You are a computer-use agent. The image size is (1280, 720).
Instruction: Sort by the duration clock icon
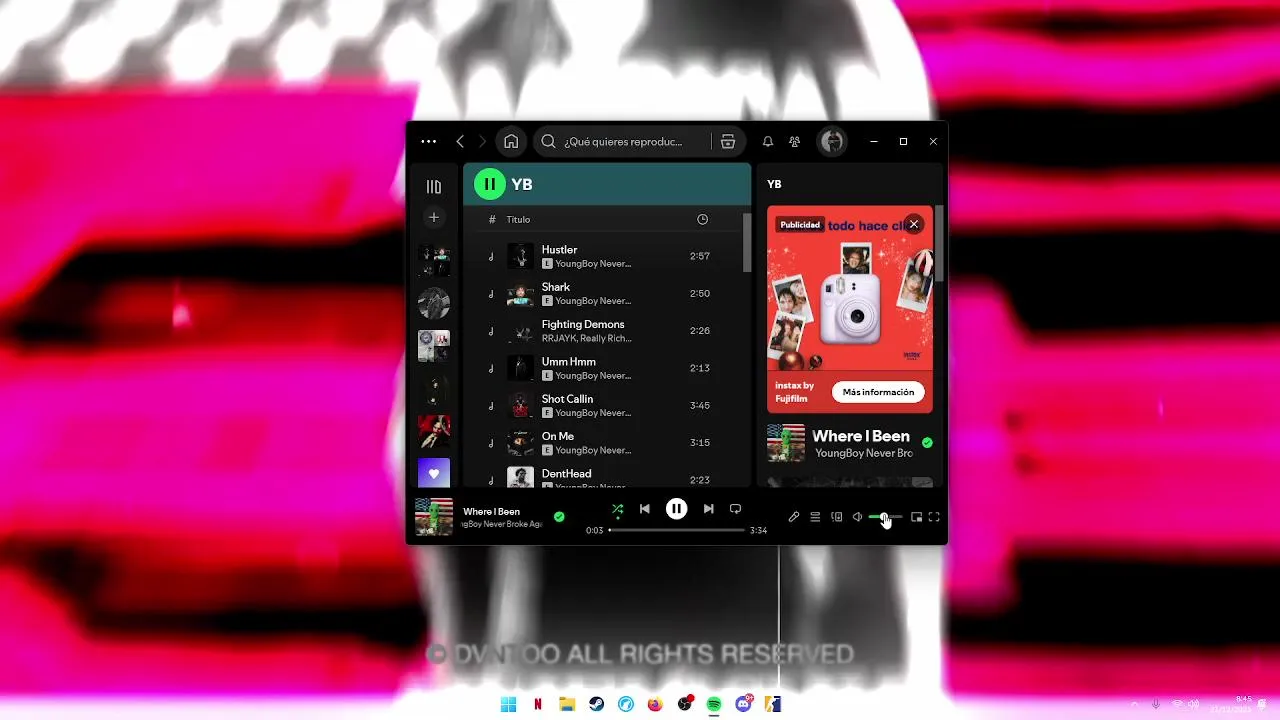tap(702, 219)
